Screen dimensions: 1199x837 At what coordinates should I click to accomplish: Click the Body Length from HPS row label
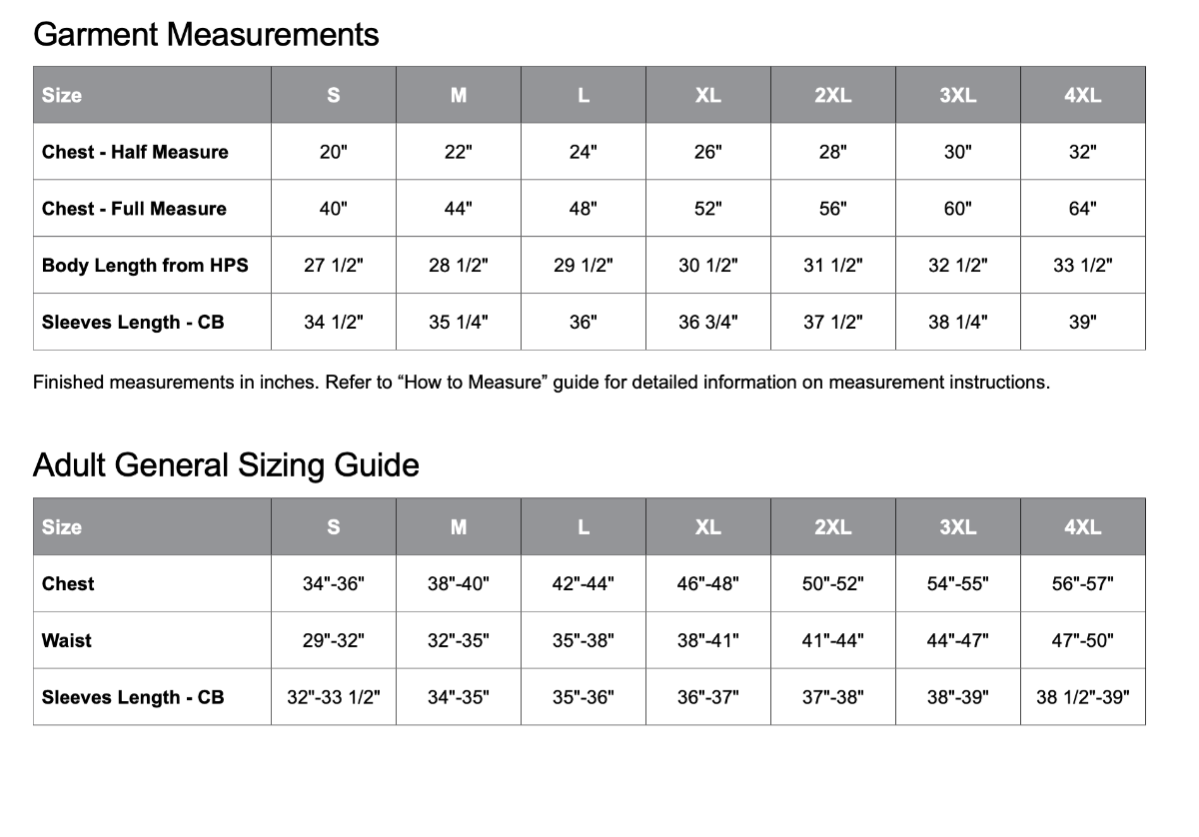145,266
